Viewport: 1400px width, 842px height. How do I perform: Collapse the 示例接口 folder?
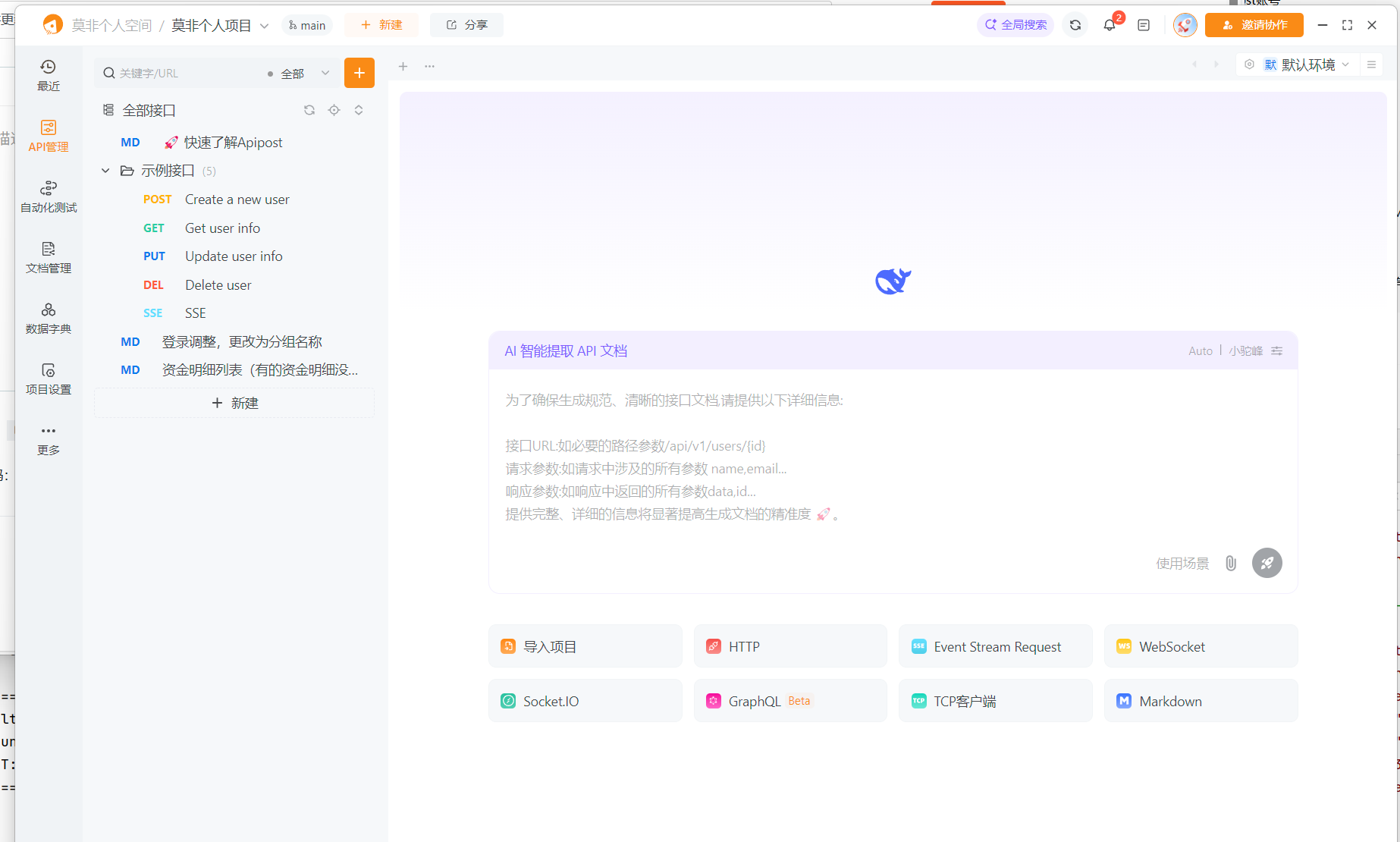pyautogui.click(x=105, y=170)
